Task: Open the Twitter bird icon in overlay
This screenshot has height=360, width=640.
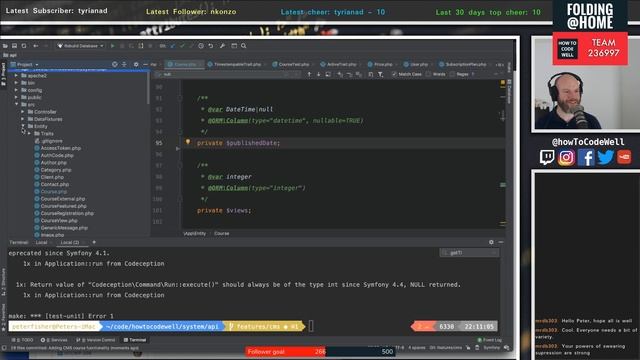Action: (x=605, y=157)
